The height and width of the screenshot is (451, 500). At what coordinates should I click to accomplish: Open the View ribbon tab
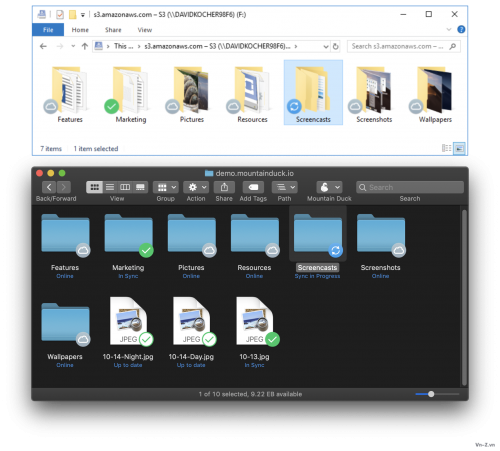[x=145, y=30]
